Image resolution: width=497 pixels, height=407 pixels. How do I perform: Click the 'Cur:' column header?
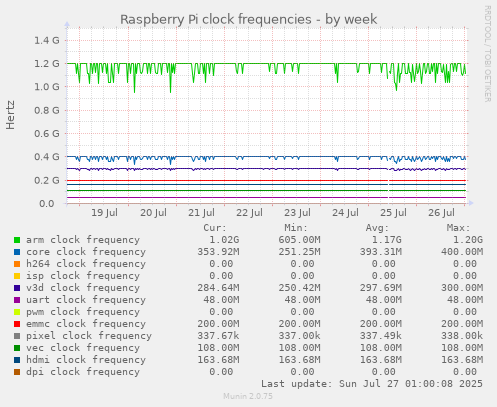tap(215, 228)
